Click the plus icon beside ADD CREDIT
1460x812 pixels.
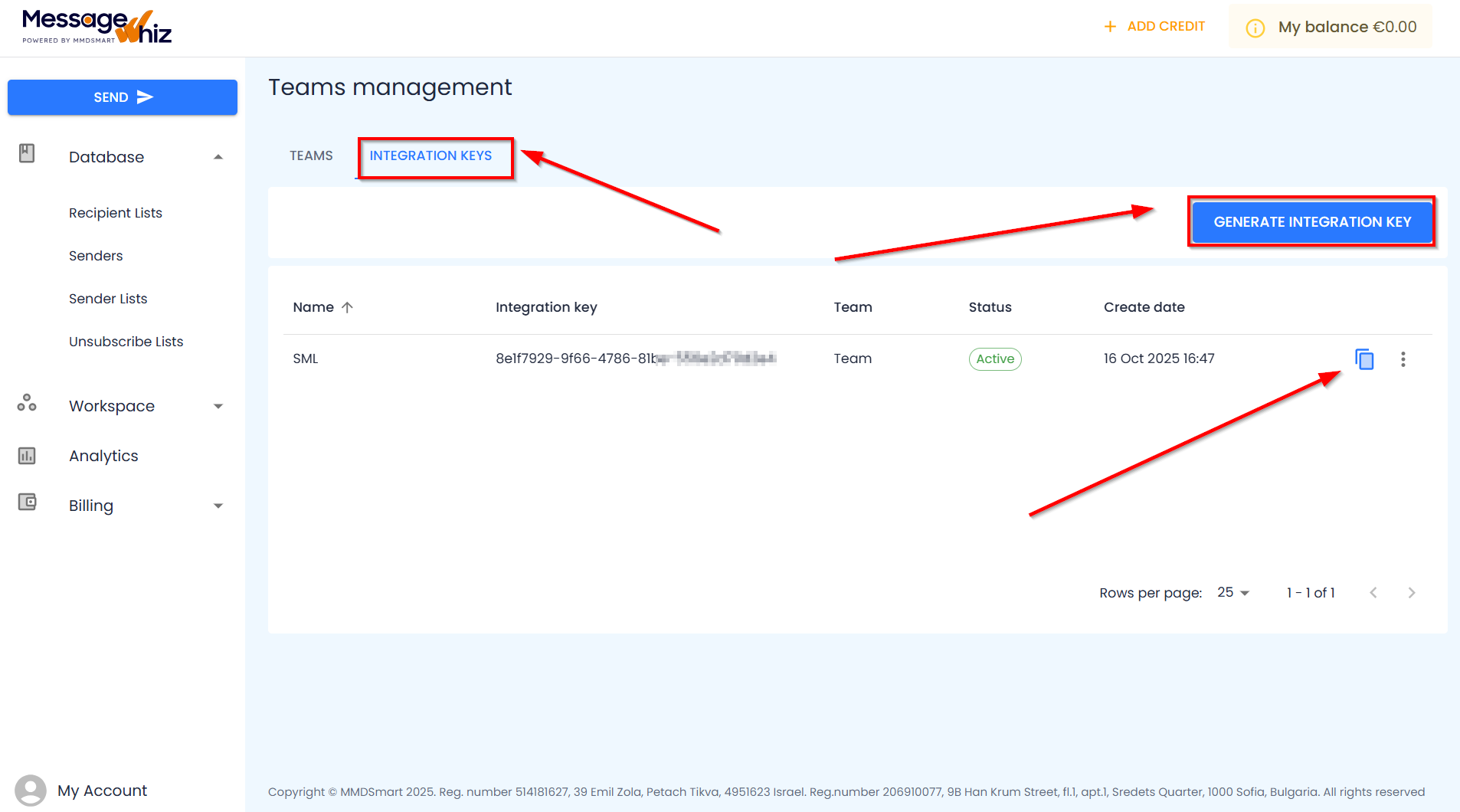[1111, 25]
